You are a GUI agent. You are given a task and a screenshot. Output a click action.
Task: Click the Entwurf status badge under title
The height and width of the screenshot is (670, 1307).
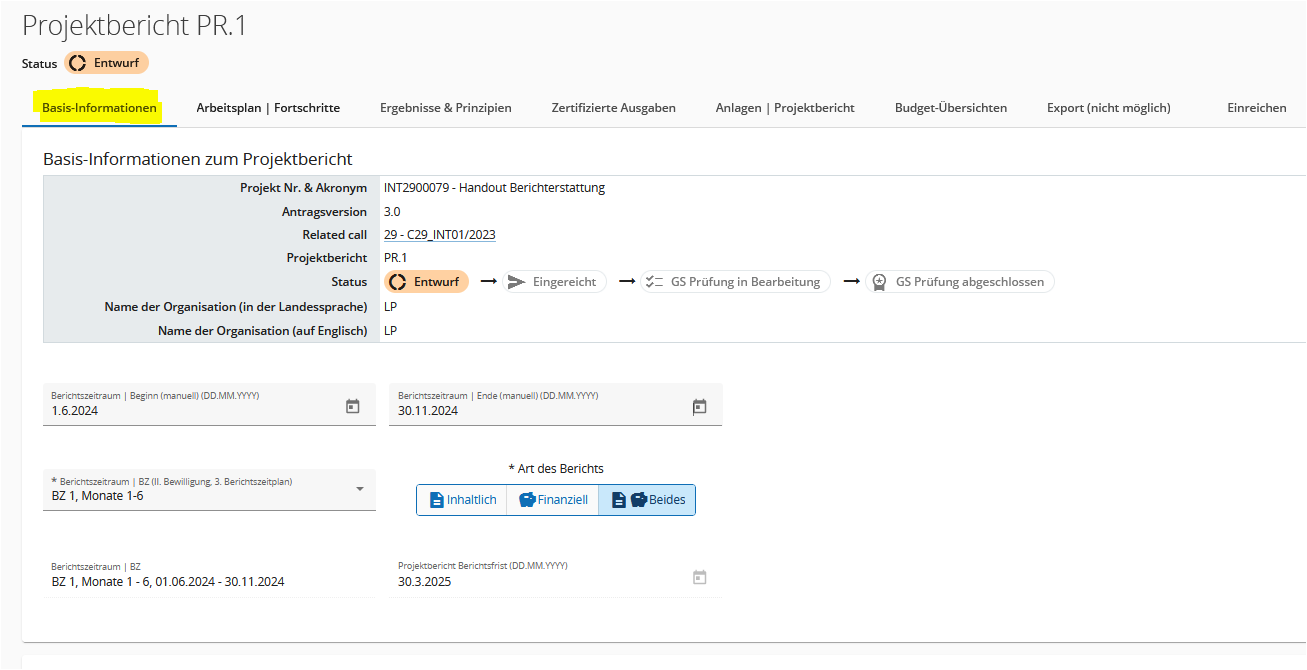(x=107, y=63)
